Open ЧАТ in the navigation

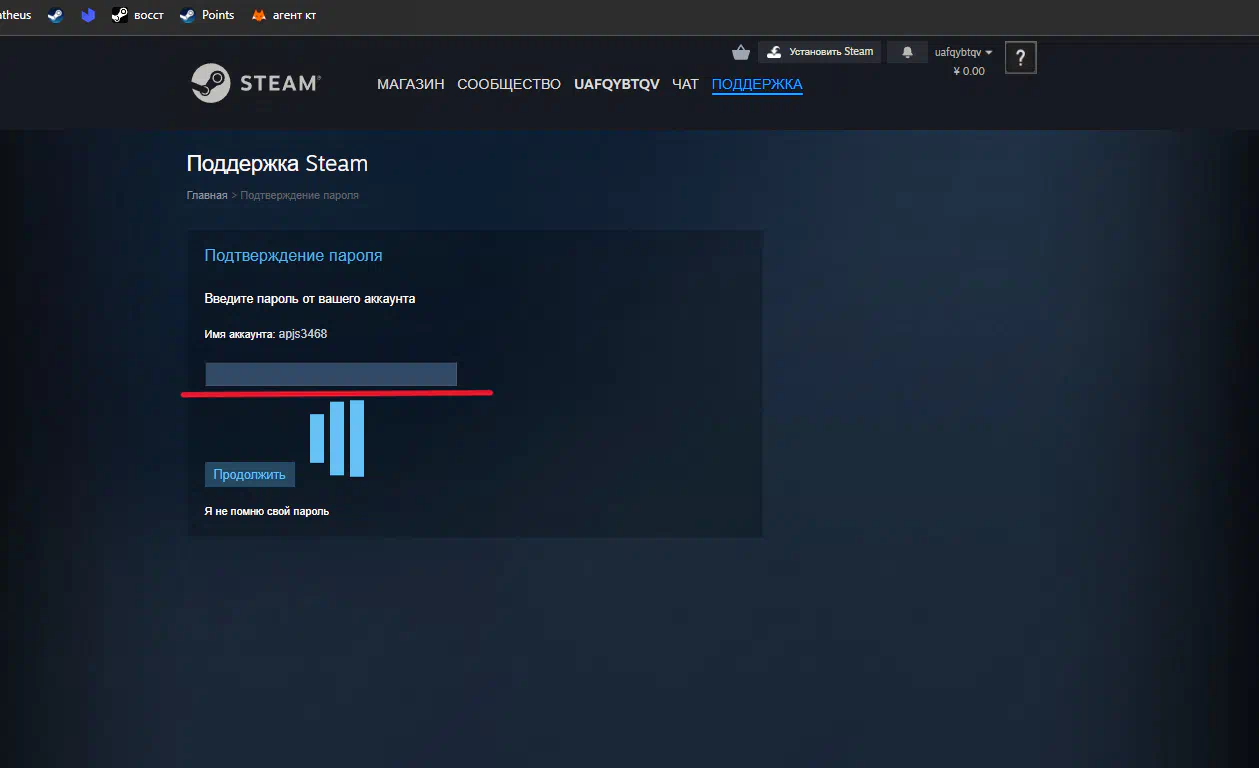click(x=685, y=84)
